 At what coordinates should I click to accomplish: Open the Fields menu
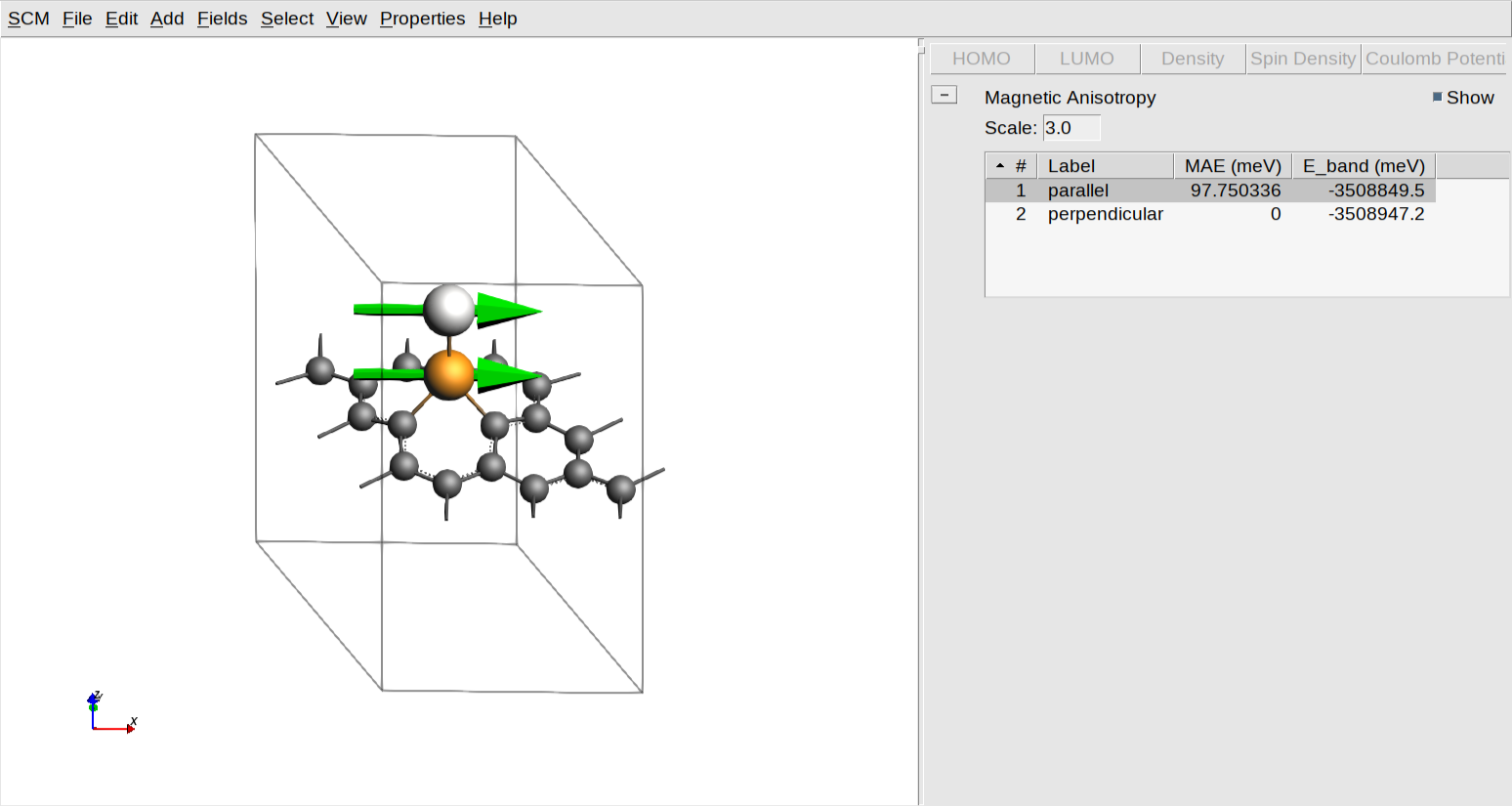point(222,19)
